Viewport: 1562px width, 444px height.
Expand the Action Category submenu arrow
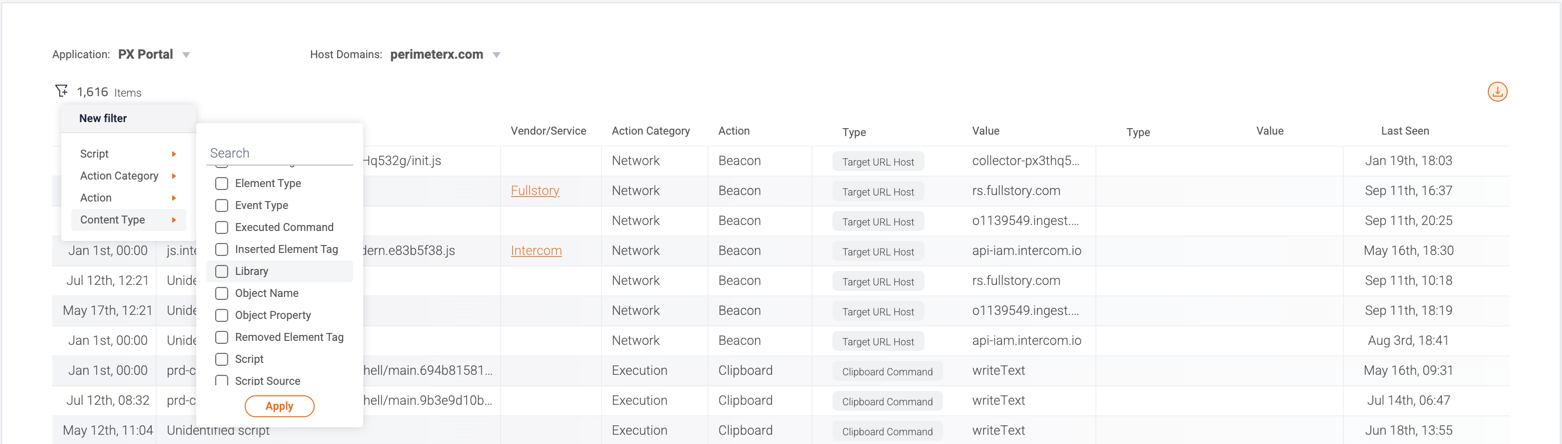174,176
